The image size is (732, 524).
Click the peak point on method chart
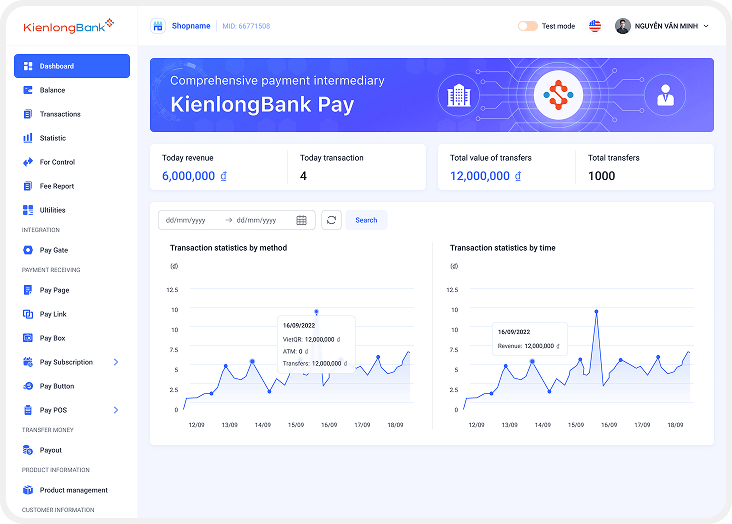pos(316,312)
